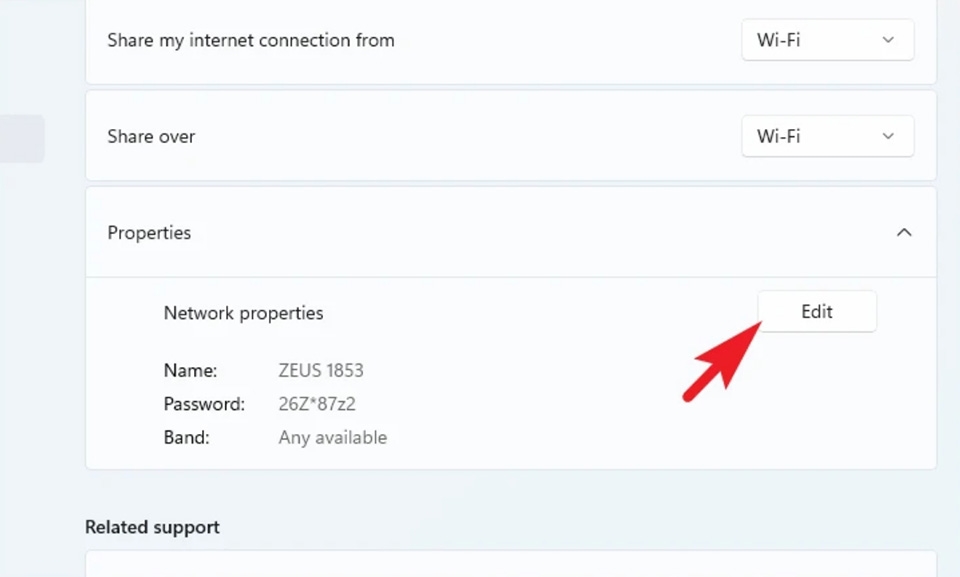The width and height of the screenshot is (960, 577).
Task: Select the 'Network properties' heading
Action: click(x=243, y=312)
